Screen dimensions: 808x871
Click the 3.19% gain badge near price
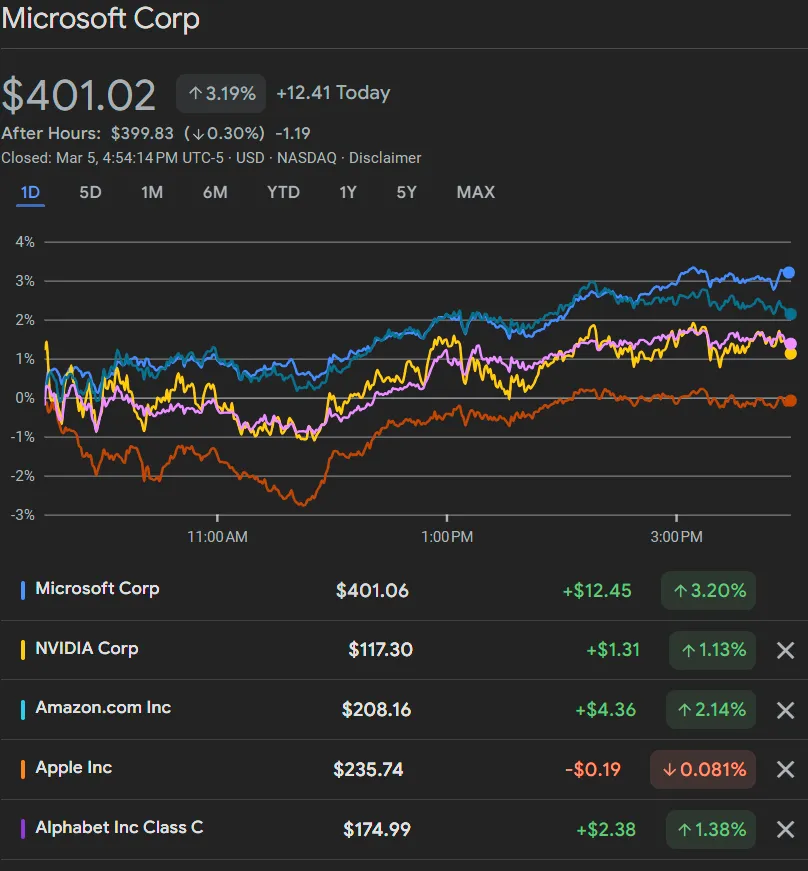221,93
